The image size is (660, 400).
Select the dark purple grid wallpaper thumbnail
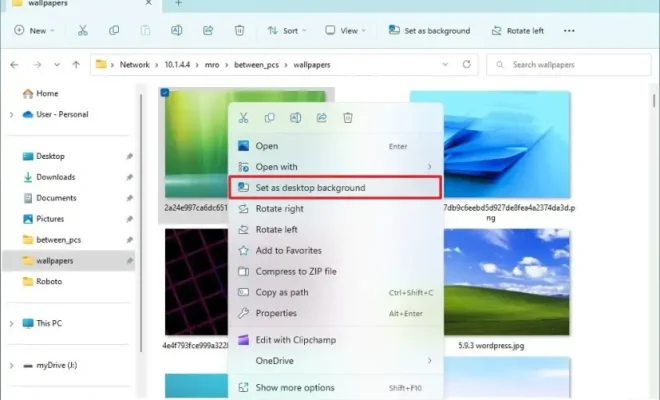(x=196, y=282)
